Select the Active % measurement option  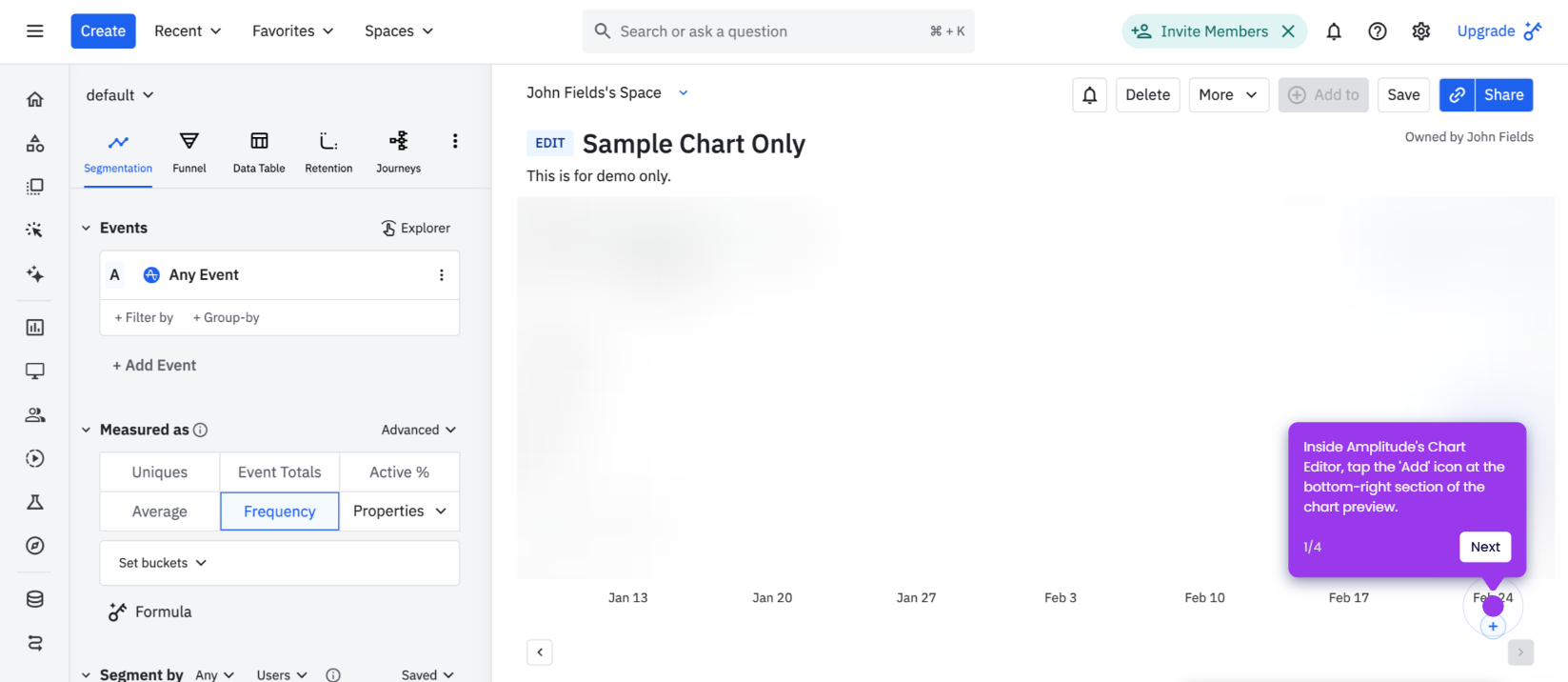400,472
